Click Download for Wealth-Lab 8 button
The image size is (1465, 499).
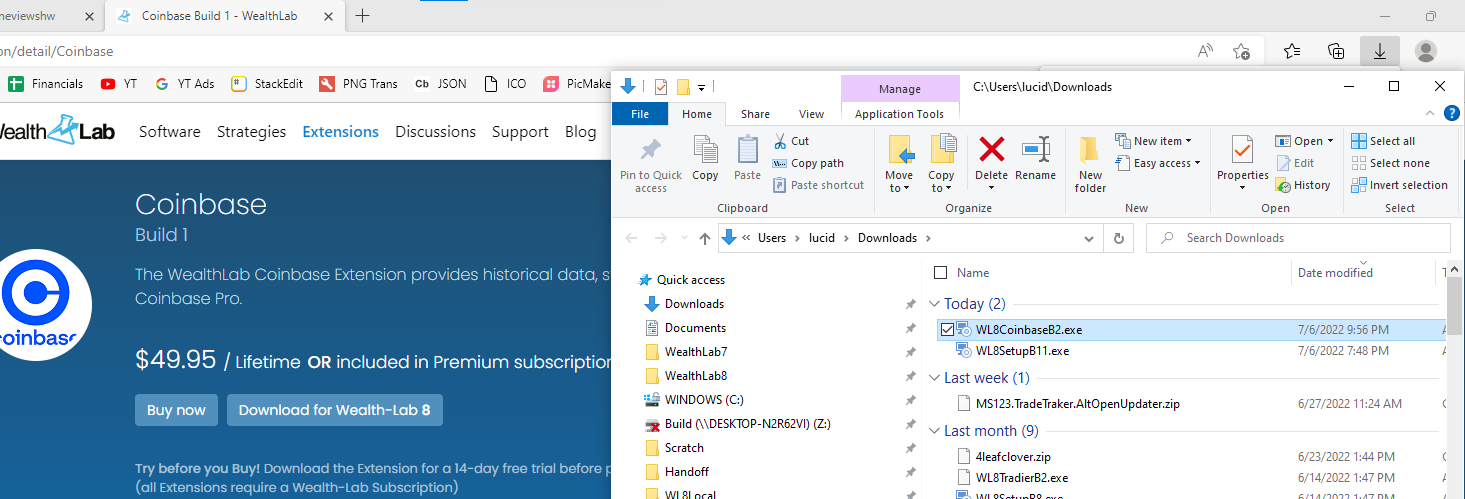coord(334,410)
